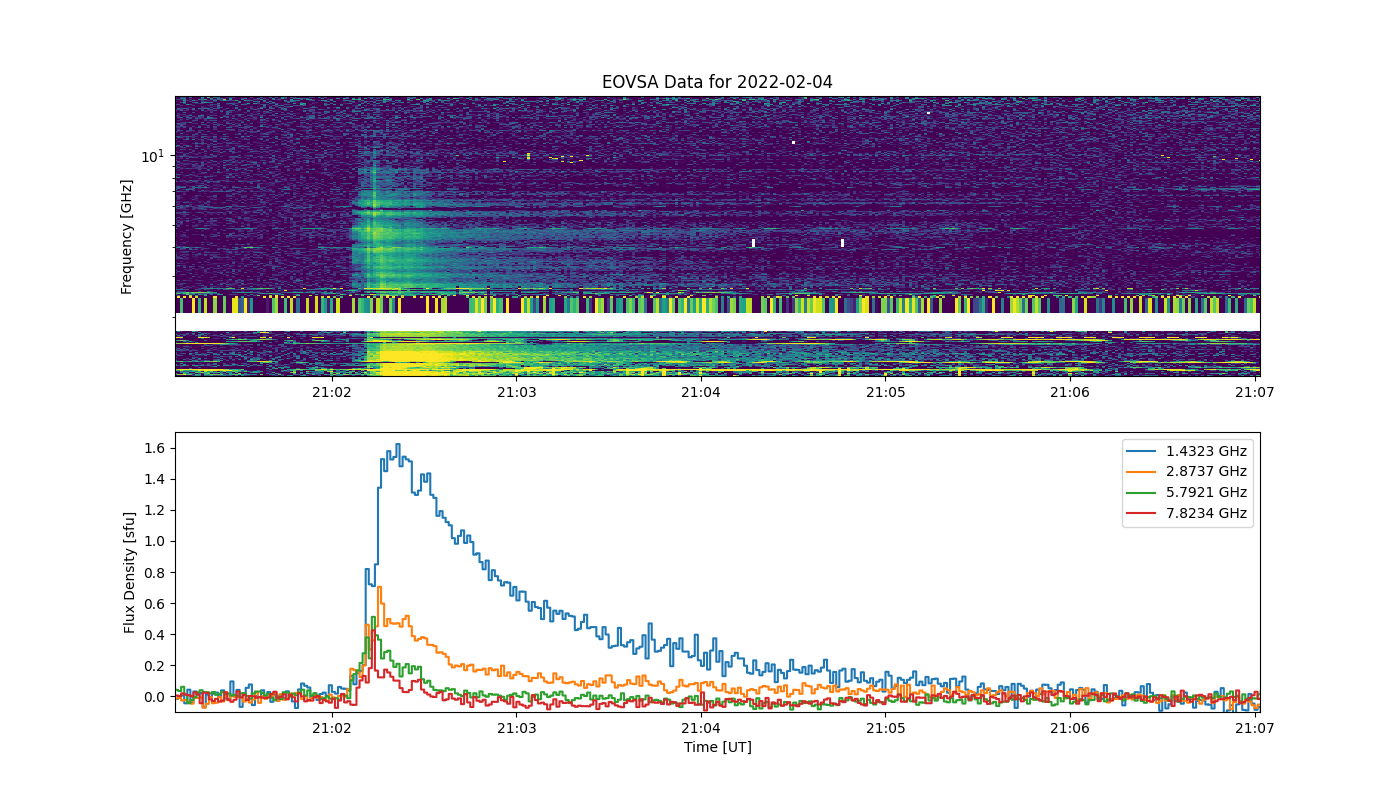
Task: Click the 1.6 flux density tick label
Action: 155,448
